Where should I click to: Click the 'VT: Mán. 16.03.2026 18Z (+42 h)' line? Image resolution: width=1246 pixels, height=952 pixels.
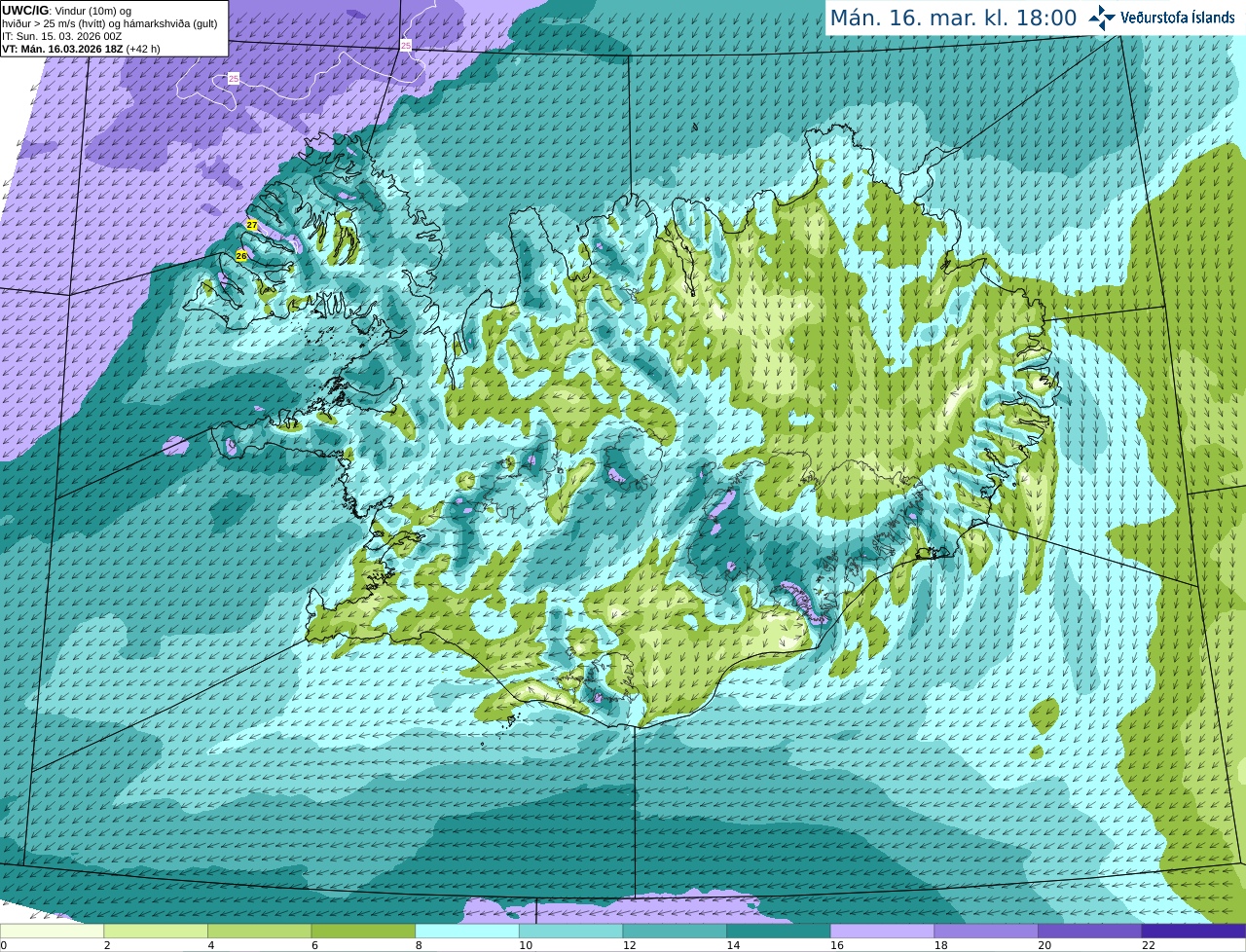click(x=81, y=49)
